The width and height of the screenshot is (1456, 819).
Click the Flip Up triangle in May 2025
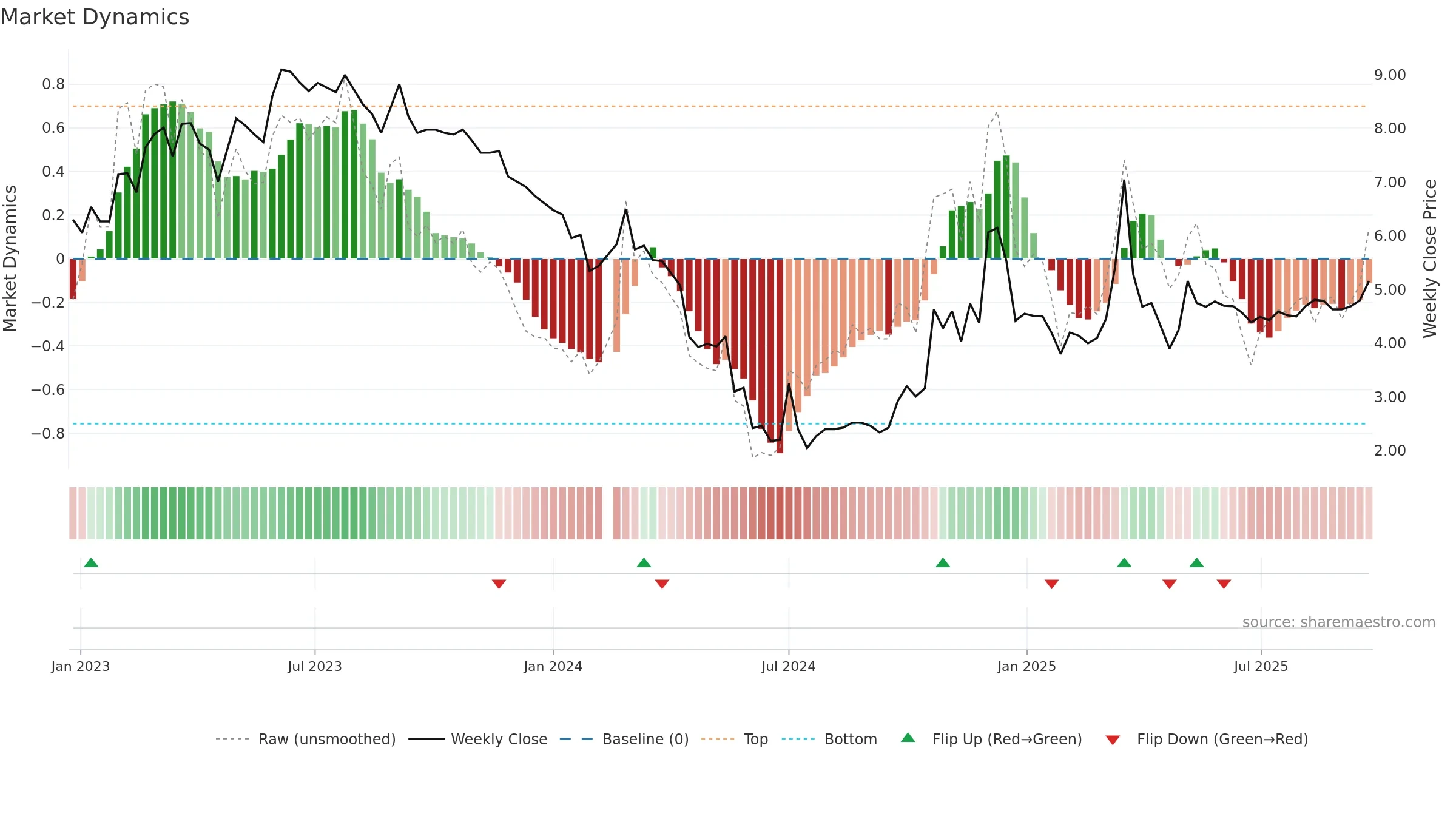[1196, 562]
